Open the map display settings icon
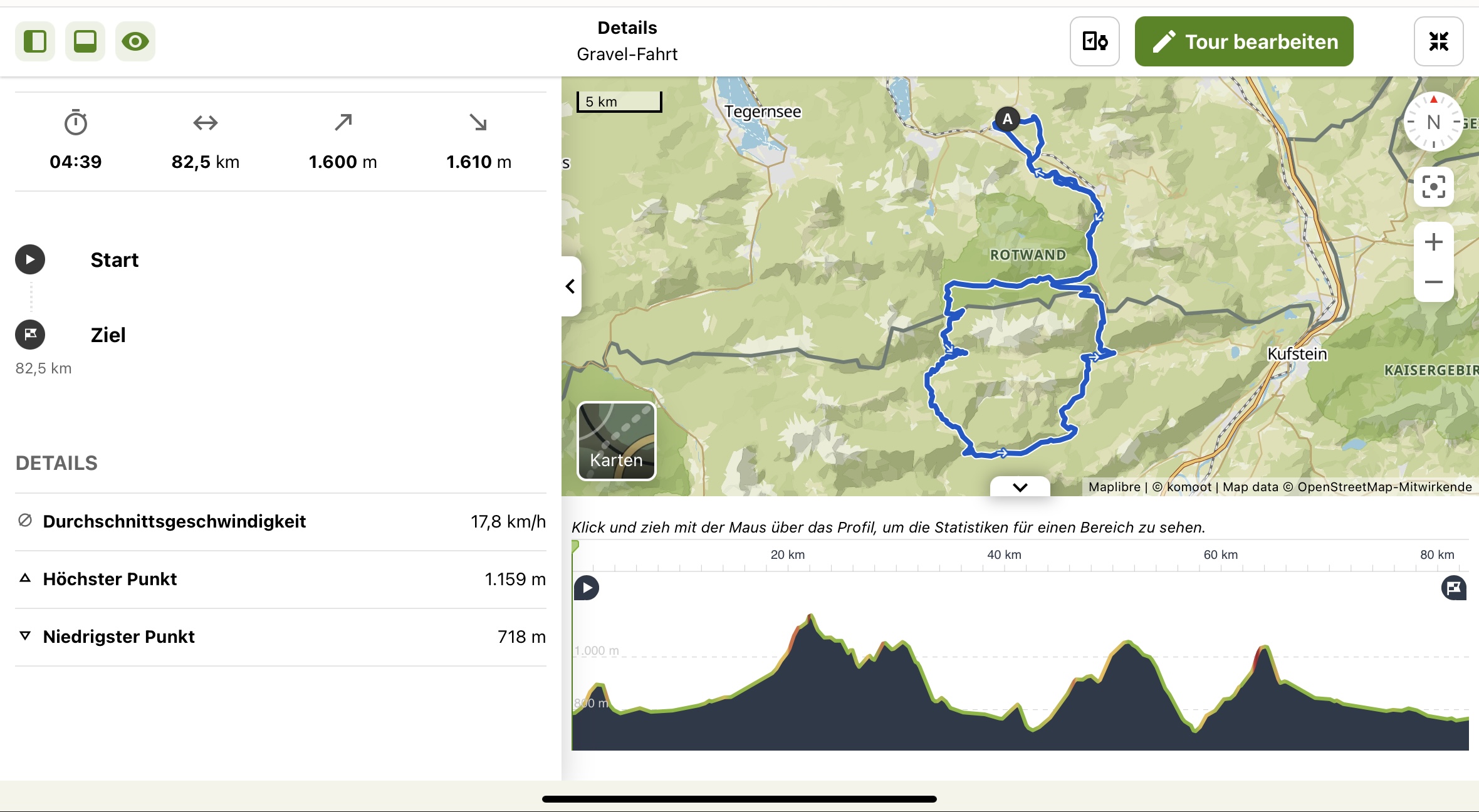Viewport: 1479px width, 812px height. [1094, 41]
